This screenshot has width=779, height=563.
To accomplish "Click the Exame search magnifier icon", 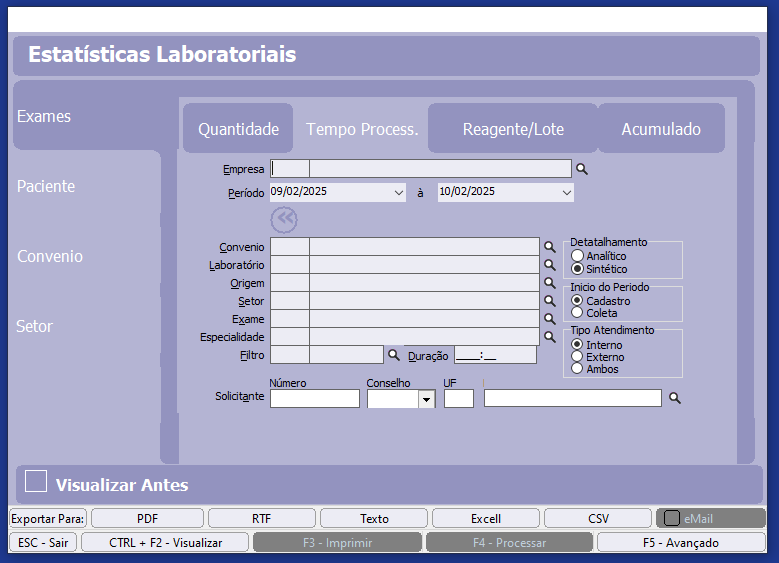I will (x=549, y=318).
